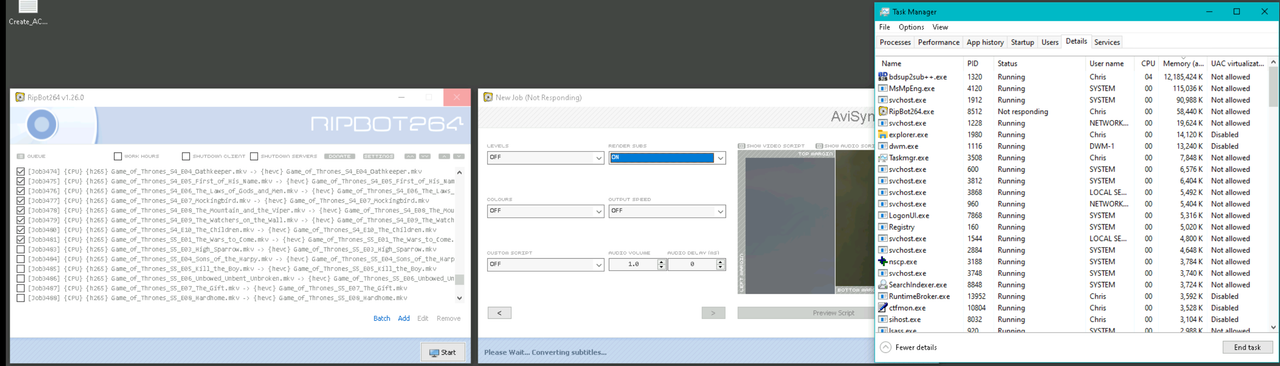This screenshot has height=366, width=1280.
Task: Sort processes by the Memory column header
Action: [1183, 63]
